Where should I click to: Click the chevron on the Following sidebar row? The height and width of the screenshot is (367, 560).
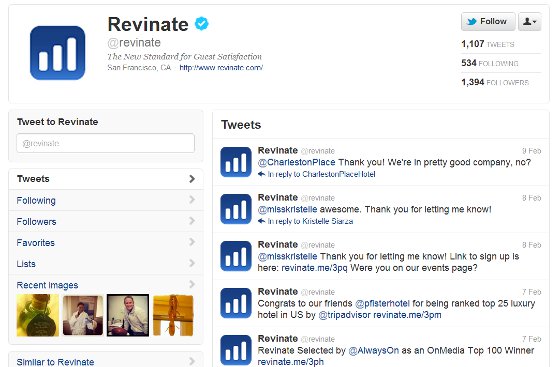pyautogui.click(x=192, y=200)
